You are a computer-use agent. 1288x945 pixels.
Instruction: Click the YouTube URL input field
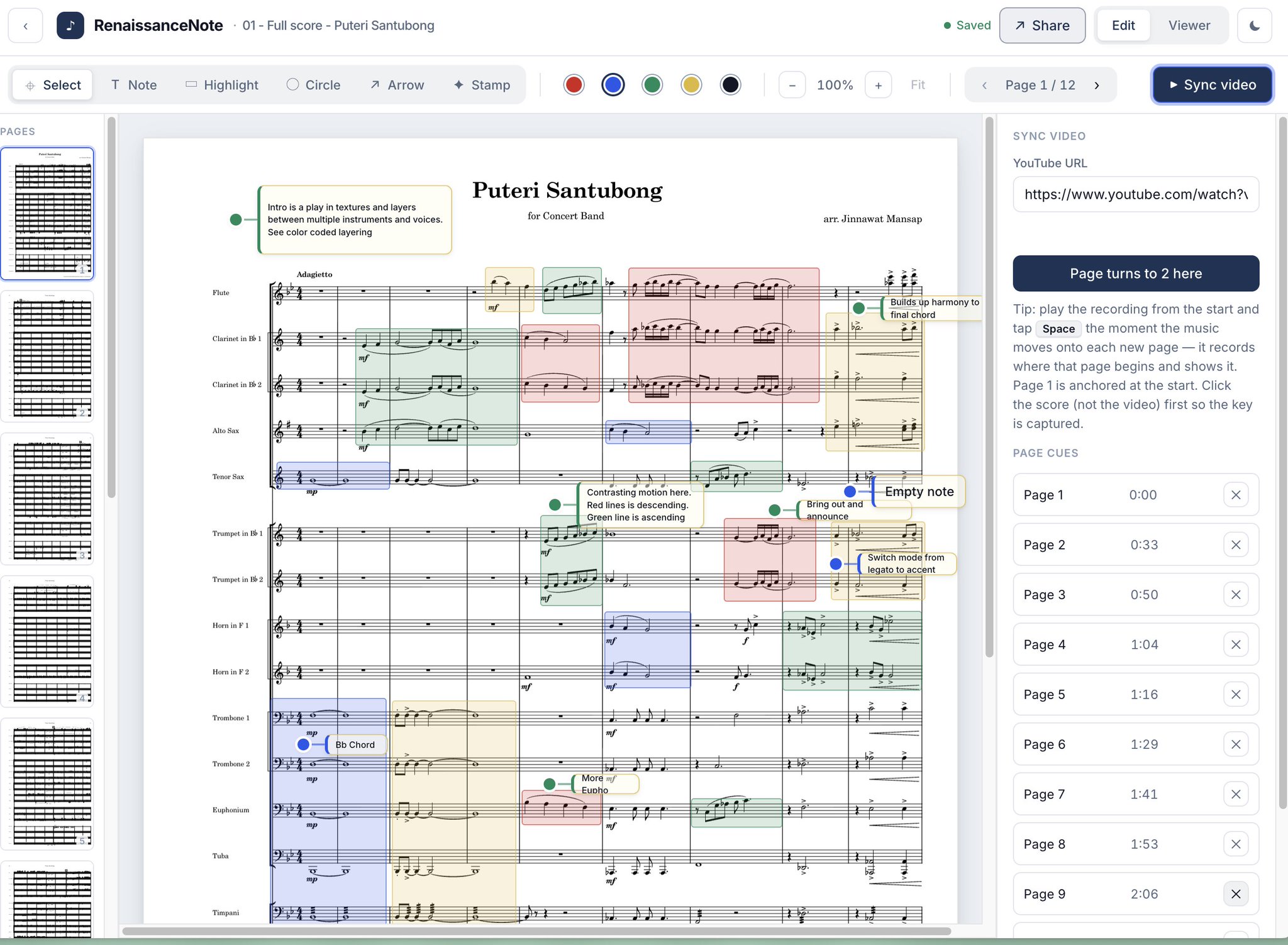[1136, 194]
